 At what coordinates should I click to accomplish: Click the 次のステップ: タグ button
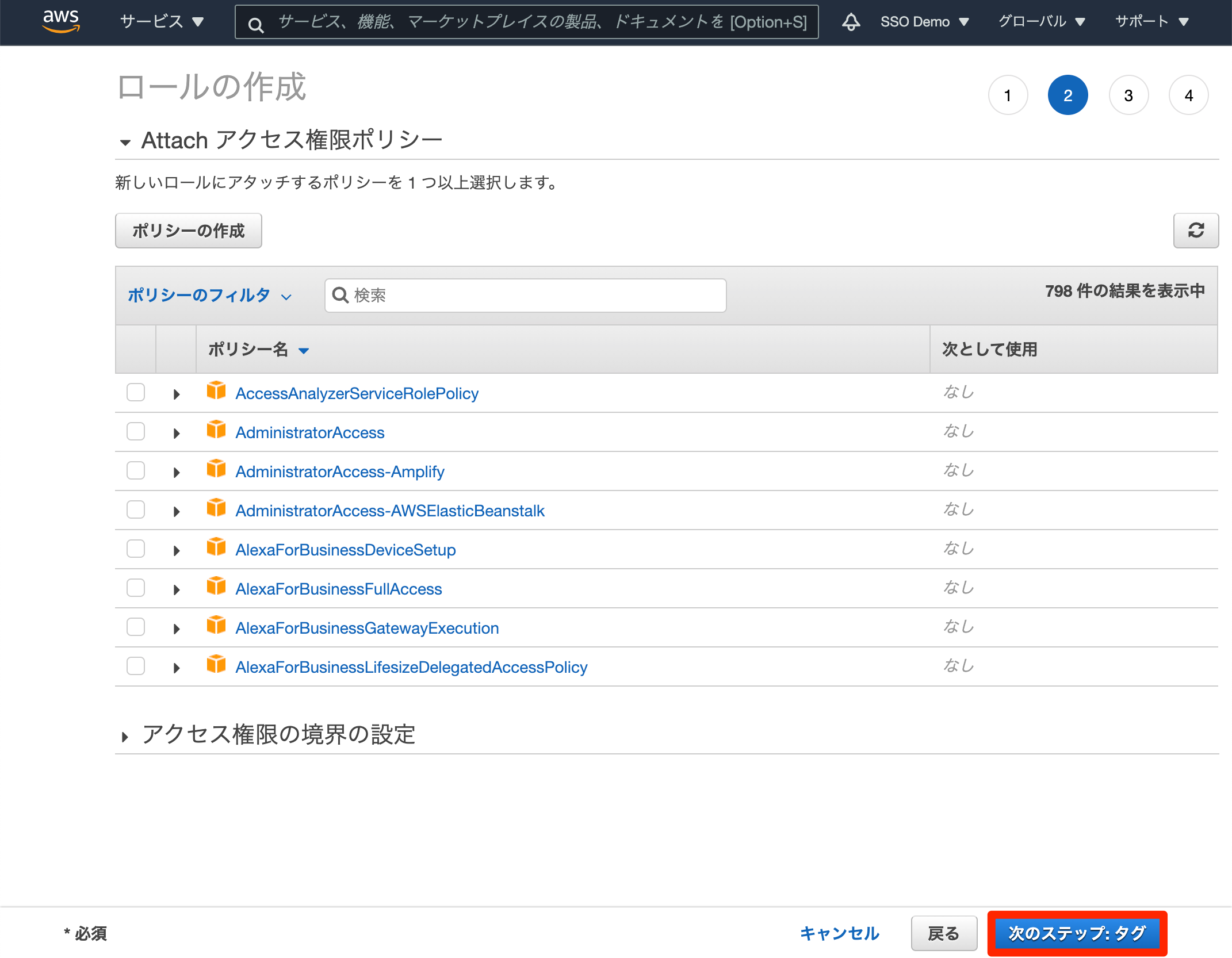[x=1077, y=933]
